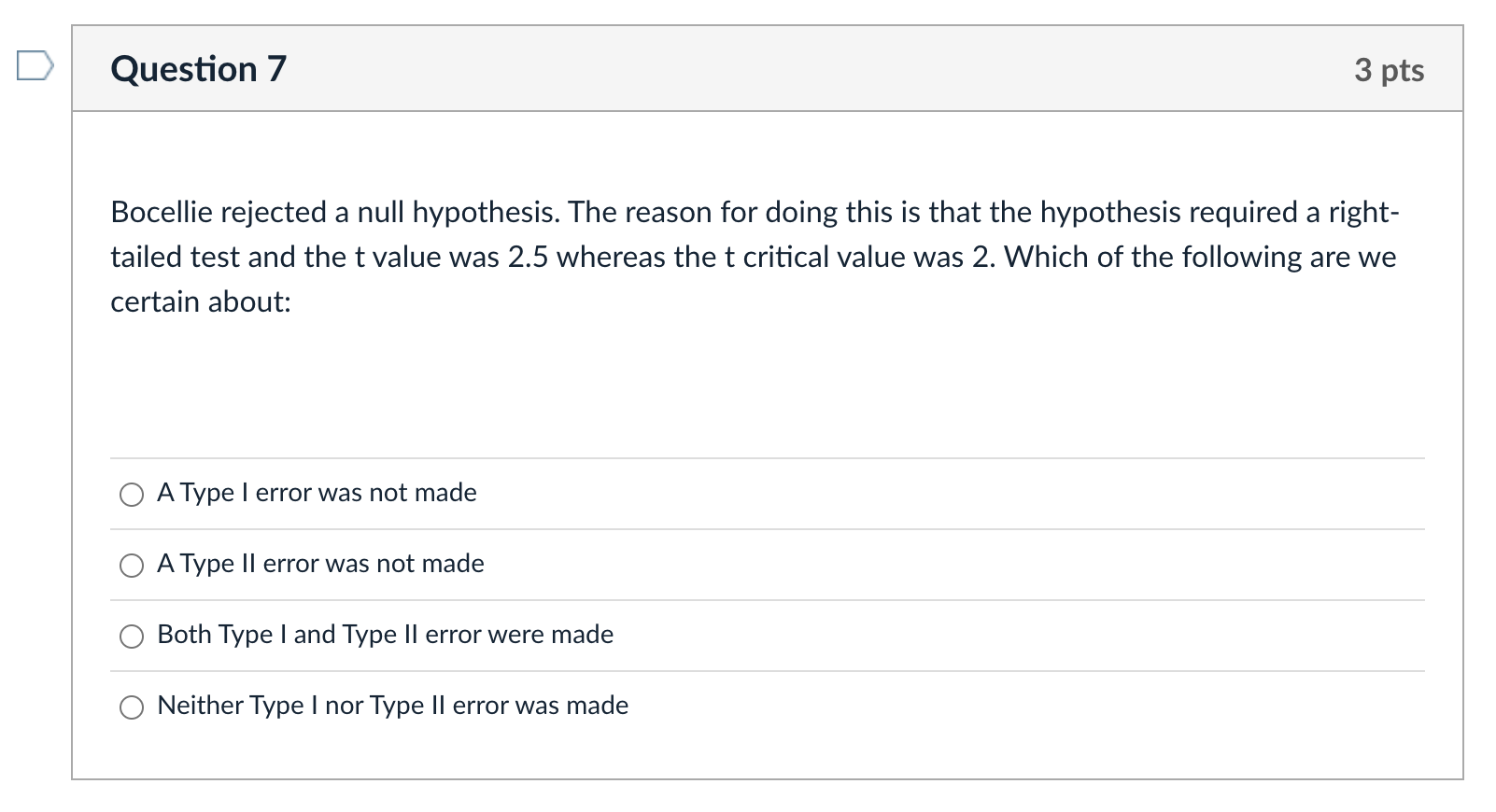Click the Question 7 heading
Viewport: 1496px width, 812px height.
198,68
